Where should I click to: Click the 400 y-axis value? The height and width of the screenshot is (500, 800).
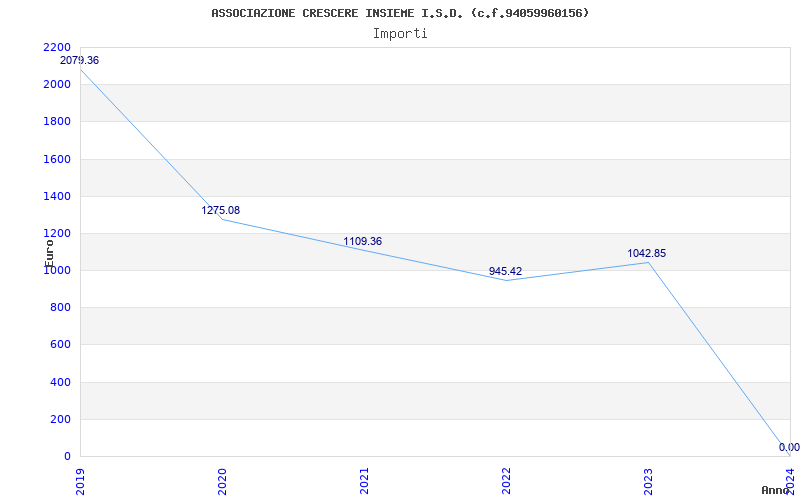pos(60,382)
